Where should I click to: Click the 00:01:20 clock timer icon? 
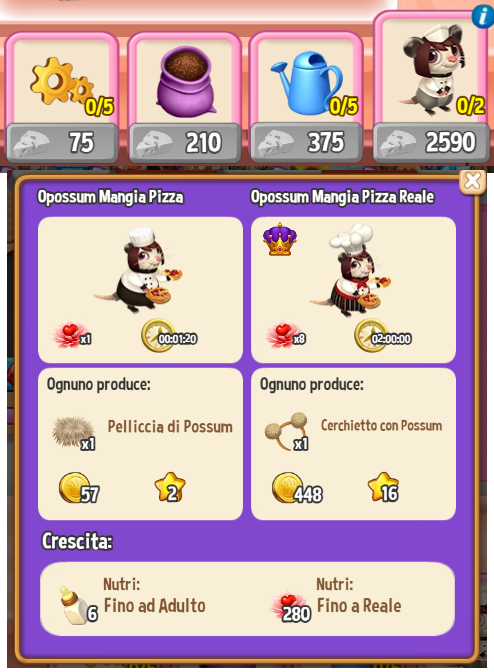[x=157, y=335]
